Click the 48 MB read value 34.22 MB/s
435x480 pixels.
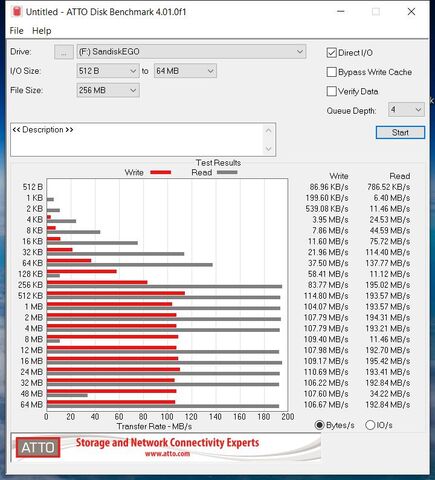pos(390,394)
